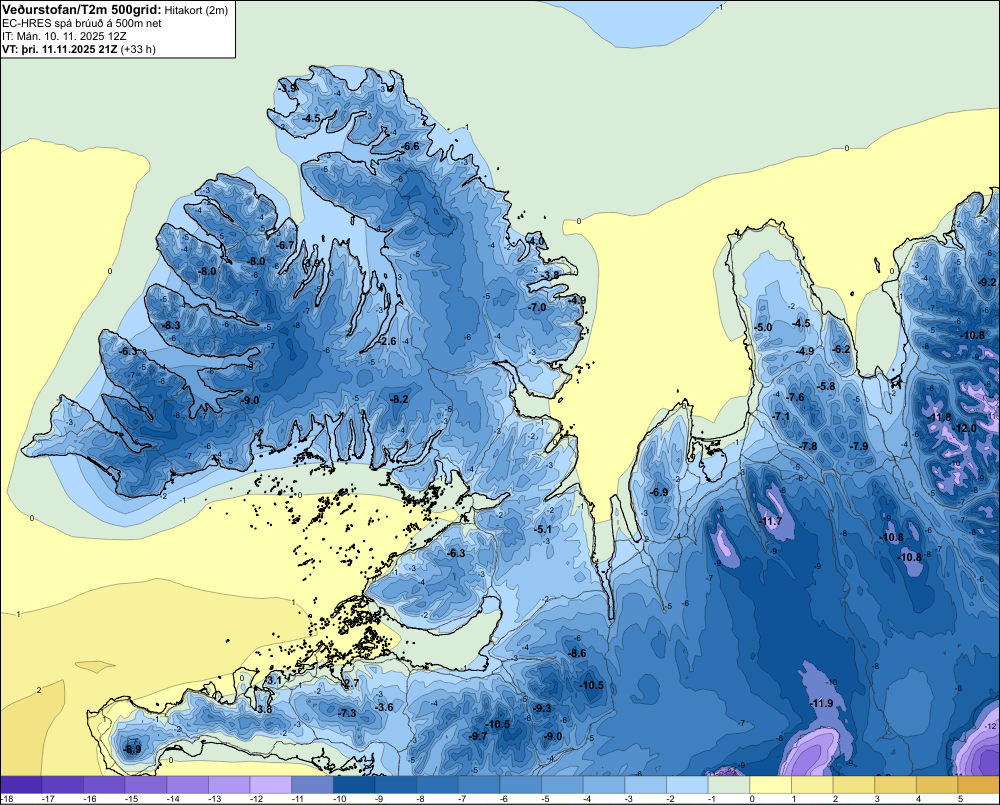Choose the legend swatch labeled -3
This screenshot has height=805, width=1000.
click(646, 785)
